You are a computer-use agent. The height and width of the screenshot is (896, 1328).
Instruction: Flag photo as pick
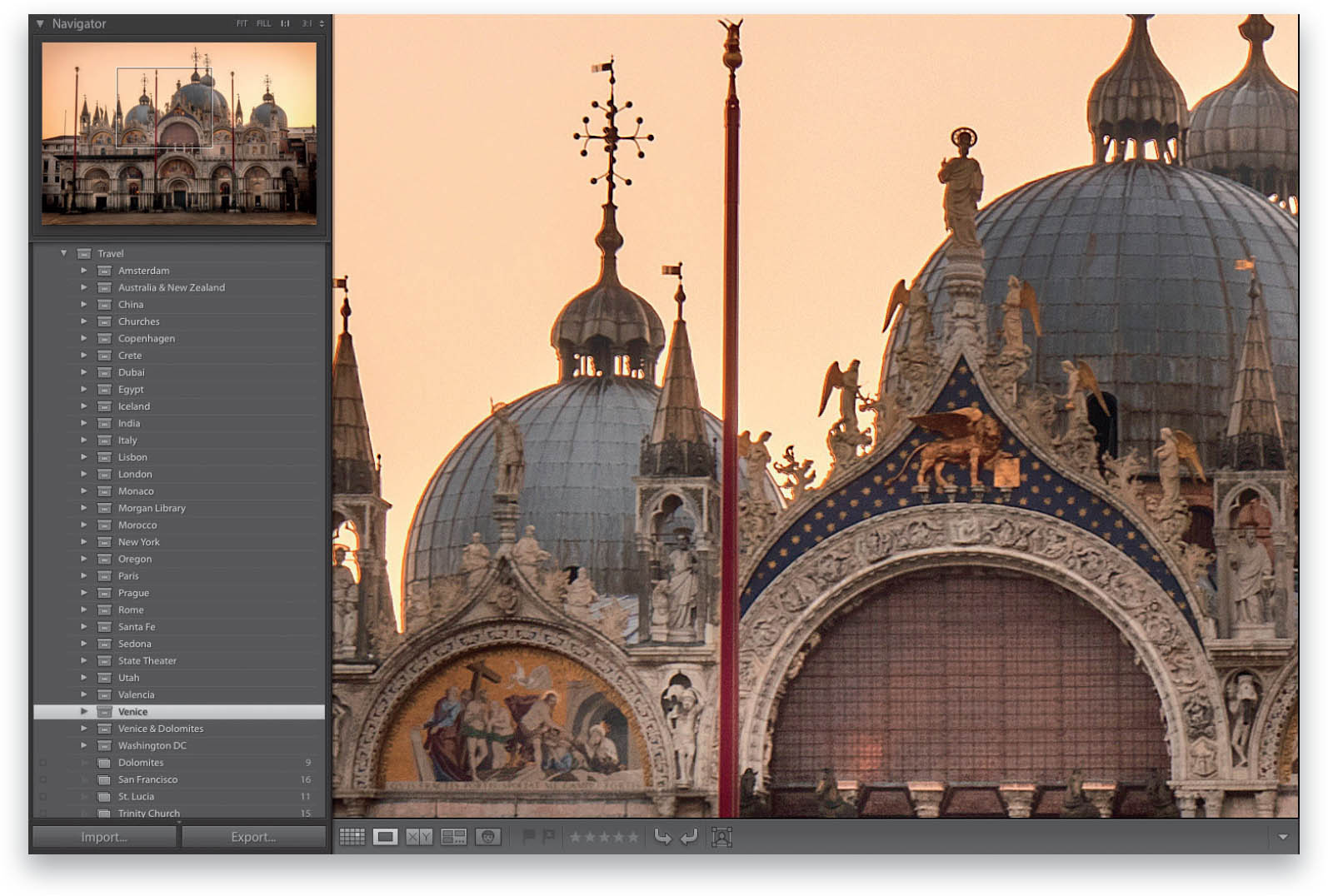click(x=528, y=836)
